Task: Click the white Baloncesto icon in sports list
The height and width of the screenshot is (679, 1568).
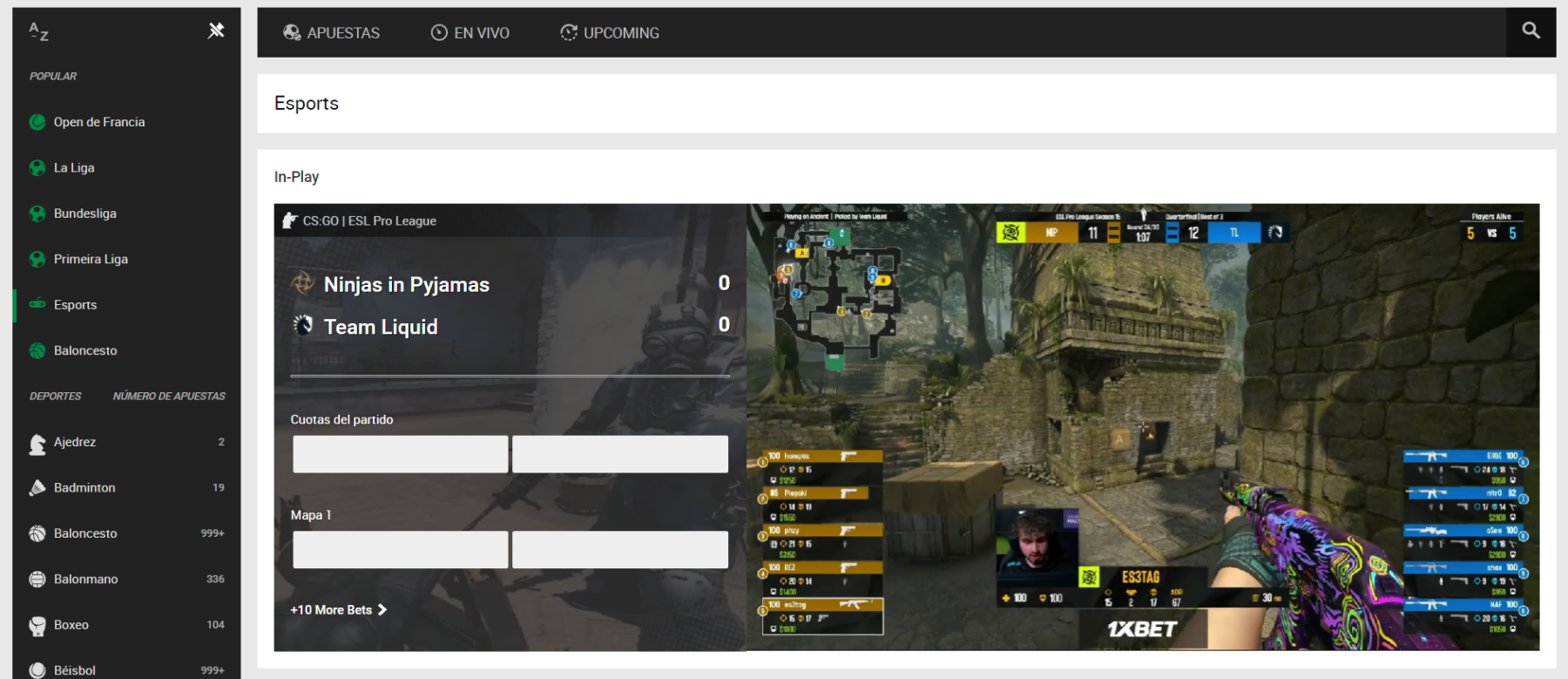Action: tap(37, 533)
